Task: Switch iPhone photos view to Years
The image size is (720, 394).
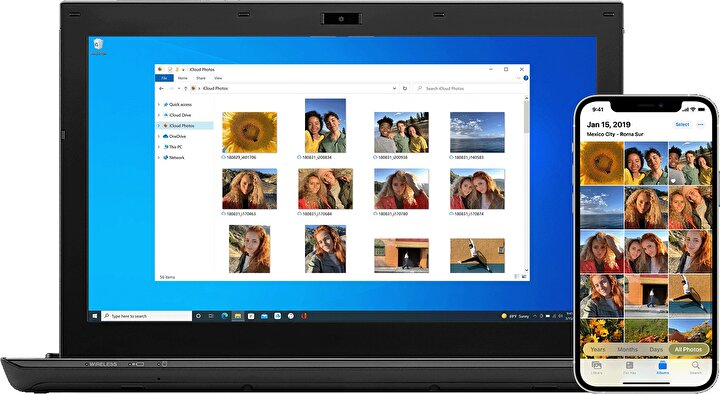Action: (598, 349)
